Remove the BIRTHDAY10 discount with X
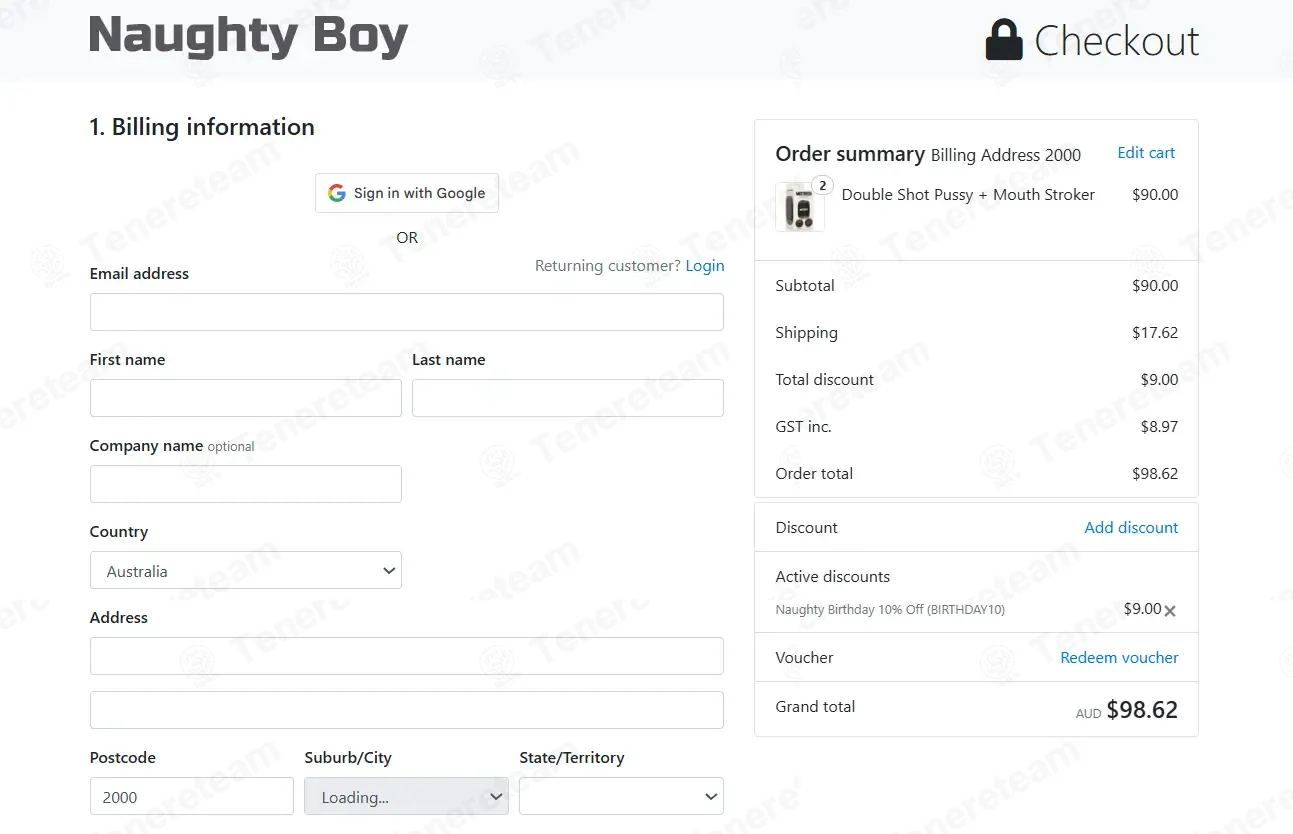This screenshot has height=834, width=1293. 1170,610
